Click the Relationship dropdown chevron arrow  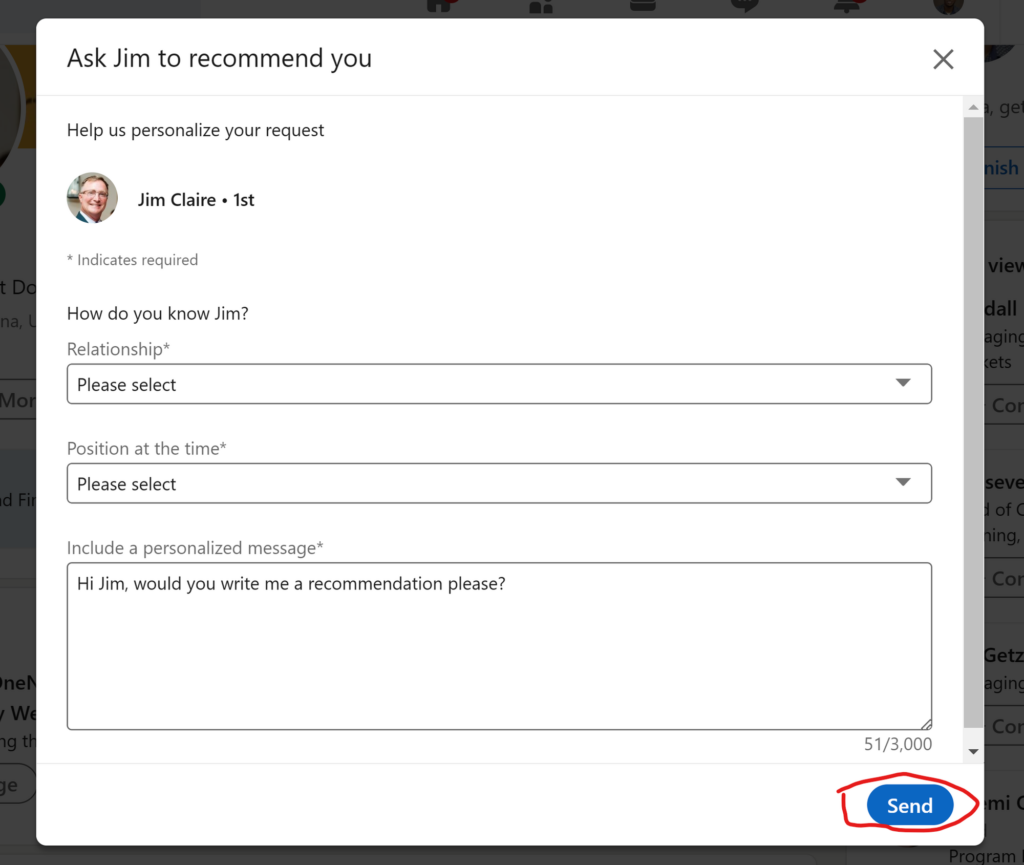903,383
